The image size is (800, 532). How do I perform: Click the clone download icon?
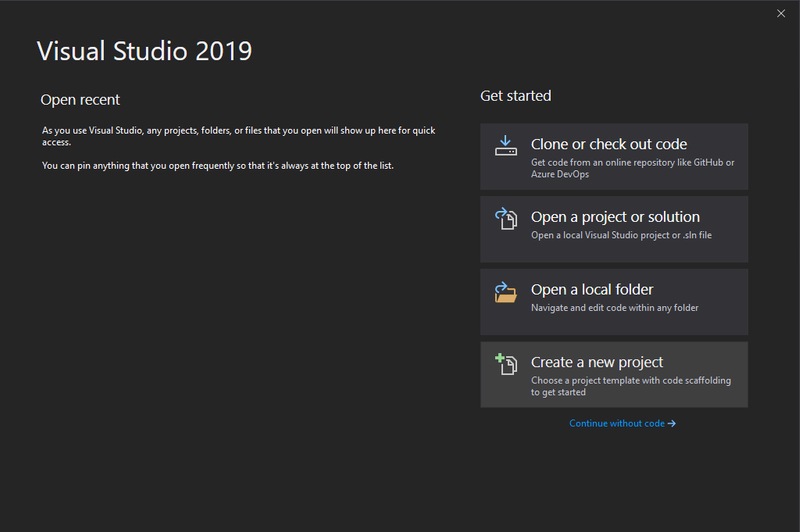[506, 145]
